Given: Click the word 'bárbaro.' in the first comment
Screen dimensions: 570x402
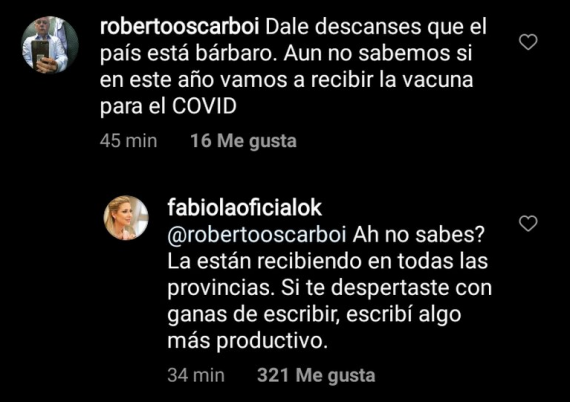Looking at the screenshot, I should pos(237,54).
